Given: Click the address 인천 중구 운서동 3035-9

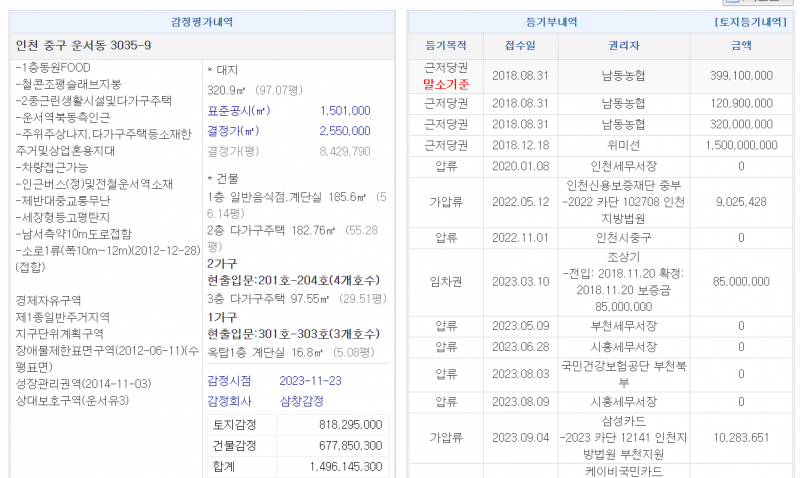Looking at the screenshot, I should tap(85, 45).
